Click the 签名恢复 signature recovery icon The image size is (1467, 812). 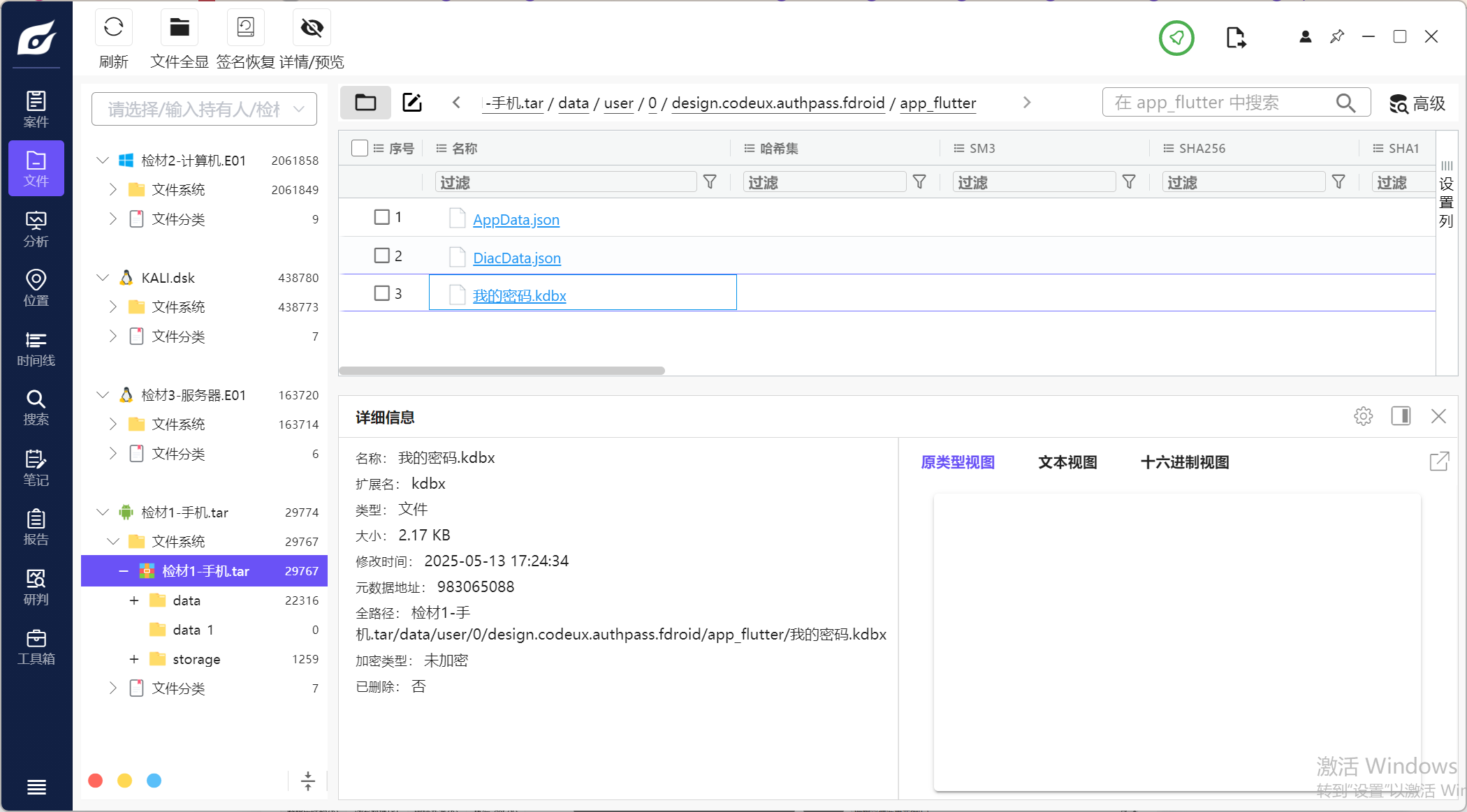(x=245, y=28)
